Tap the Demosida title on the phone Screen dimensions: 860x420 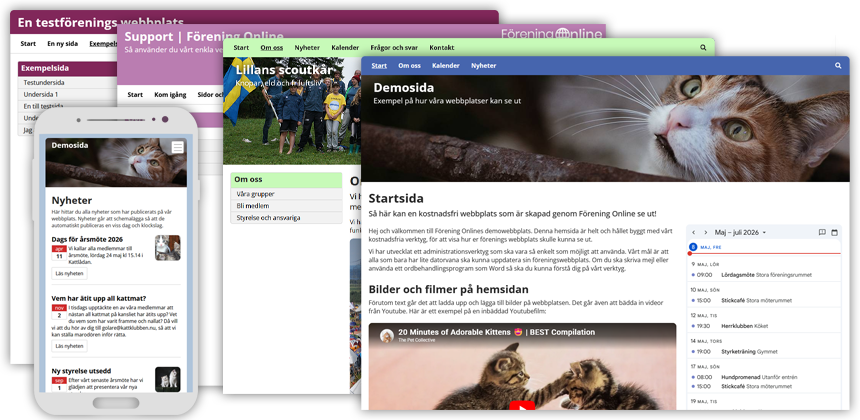[x=70, y=145]
